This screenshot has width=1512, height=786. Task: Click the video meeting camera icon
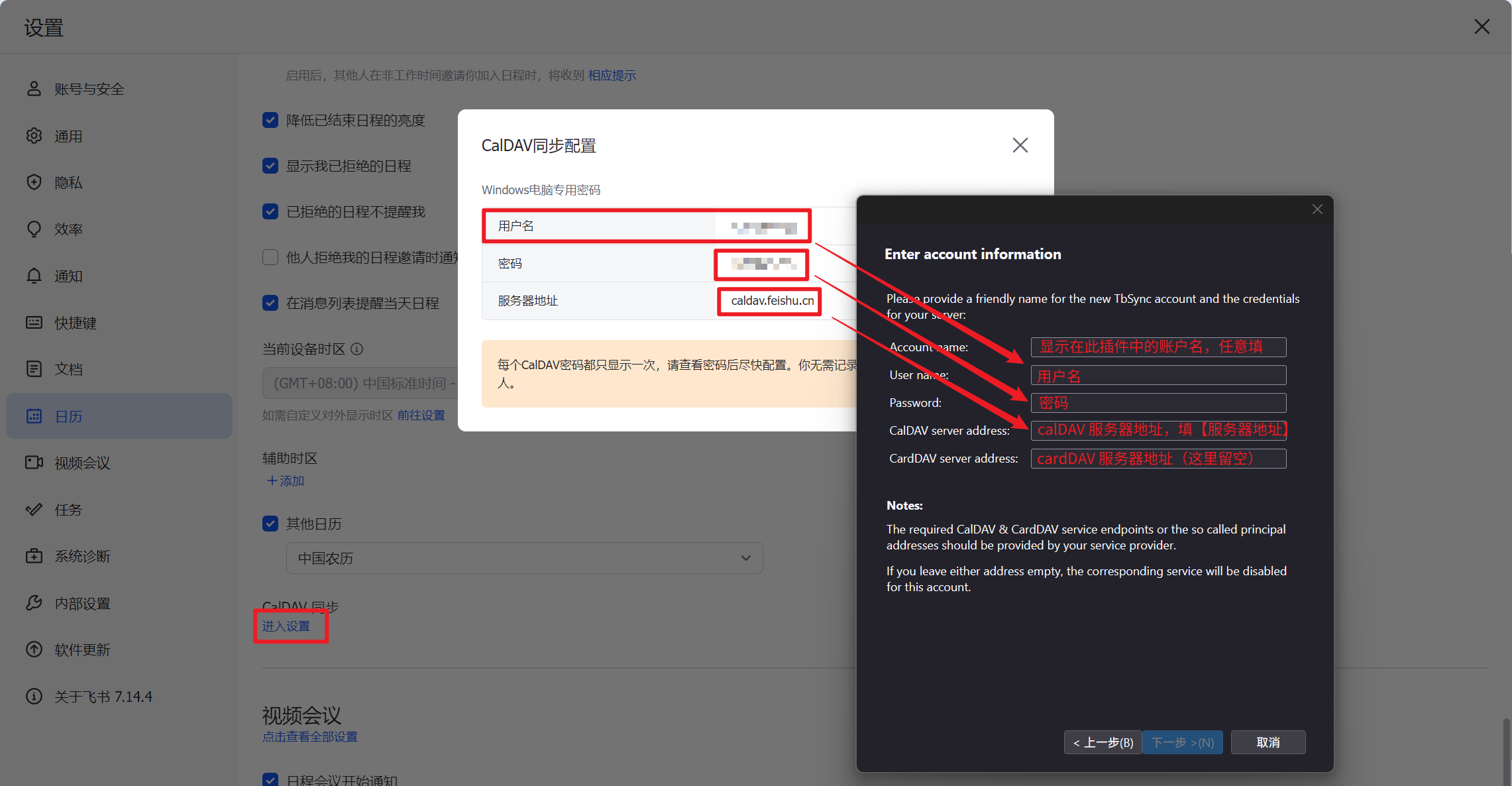34,463
